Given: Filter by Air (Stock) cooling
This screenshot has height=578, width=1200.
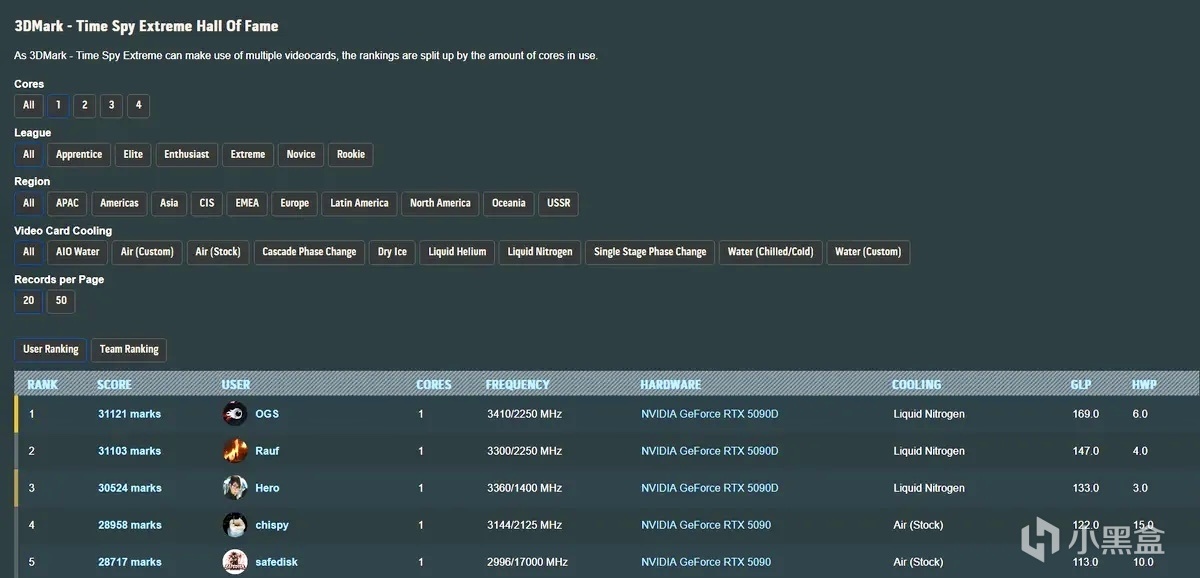Looking at the screenshot, I should [x=218, y=252].
